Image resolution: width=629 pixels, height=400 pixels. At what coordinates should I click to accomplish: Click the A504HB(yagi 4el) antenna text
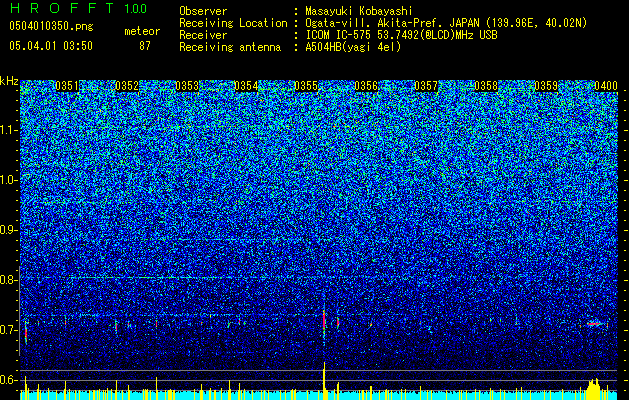click(353, 47)
